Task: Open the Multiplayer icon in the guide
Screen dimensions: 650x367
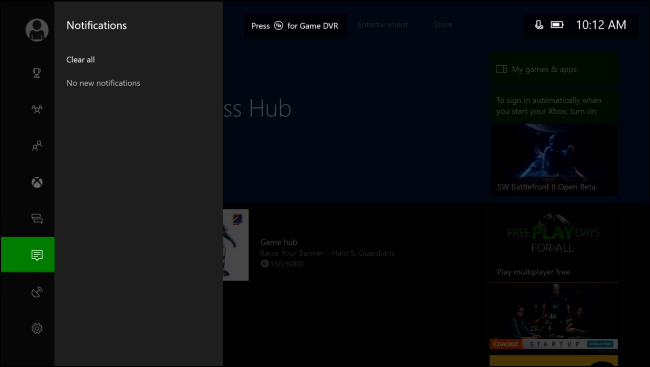Action: tap(37, 109)
